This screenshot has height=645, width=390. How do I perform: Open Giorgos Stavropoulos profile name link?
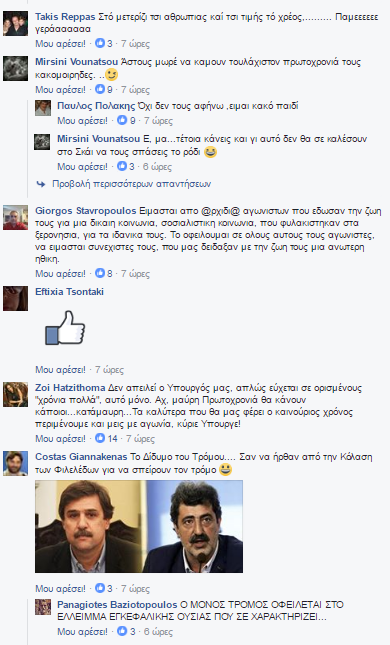coord(86,211)
